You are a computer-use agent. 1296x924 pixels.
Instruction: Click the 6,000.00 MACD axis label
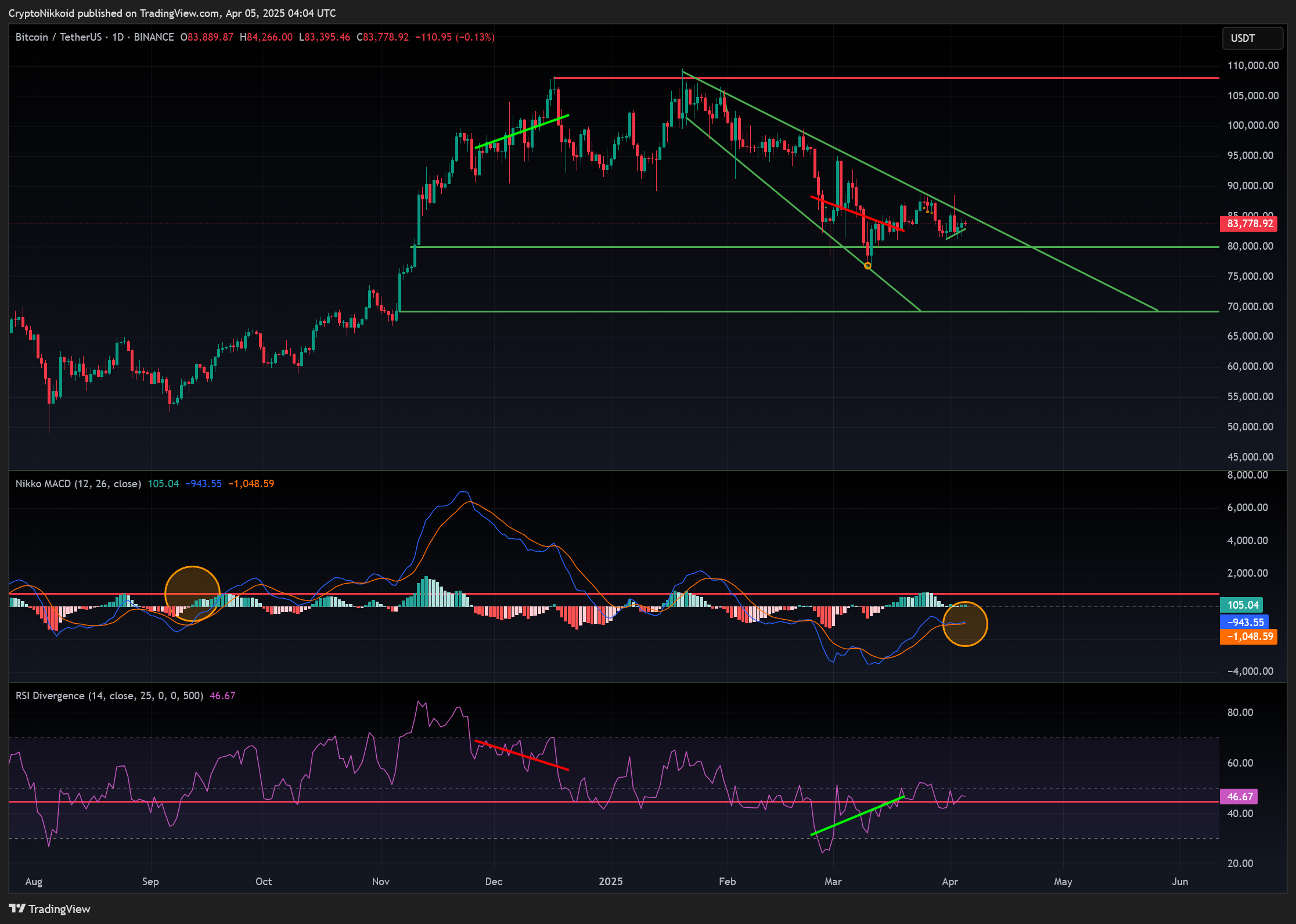pos(1247,508)
